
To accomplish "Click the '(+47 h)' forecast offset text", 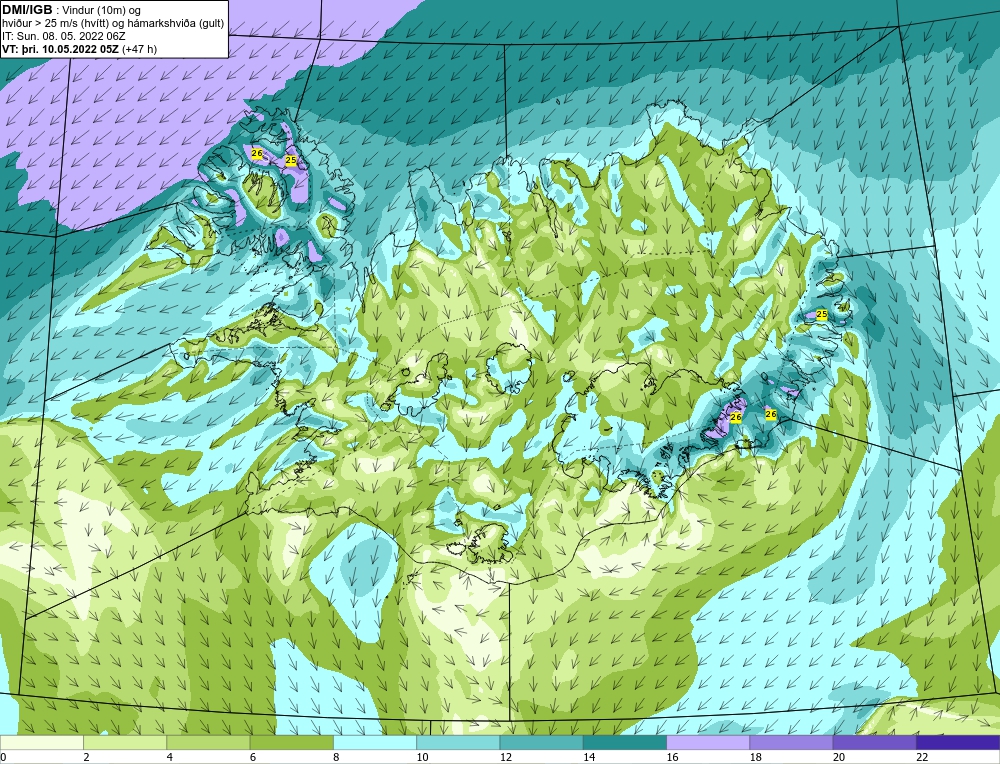I will 140,48.
